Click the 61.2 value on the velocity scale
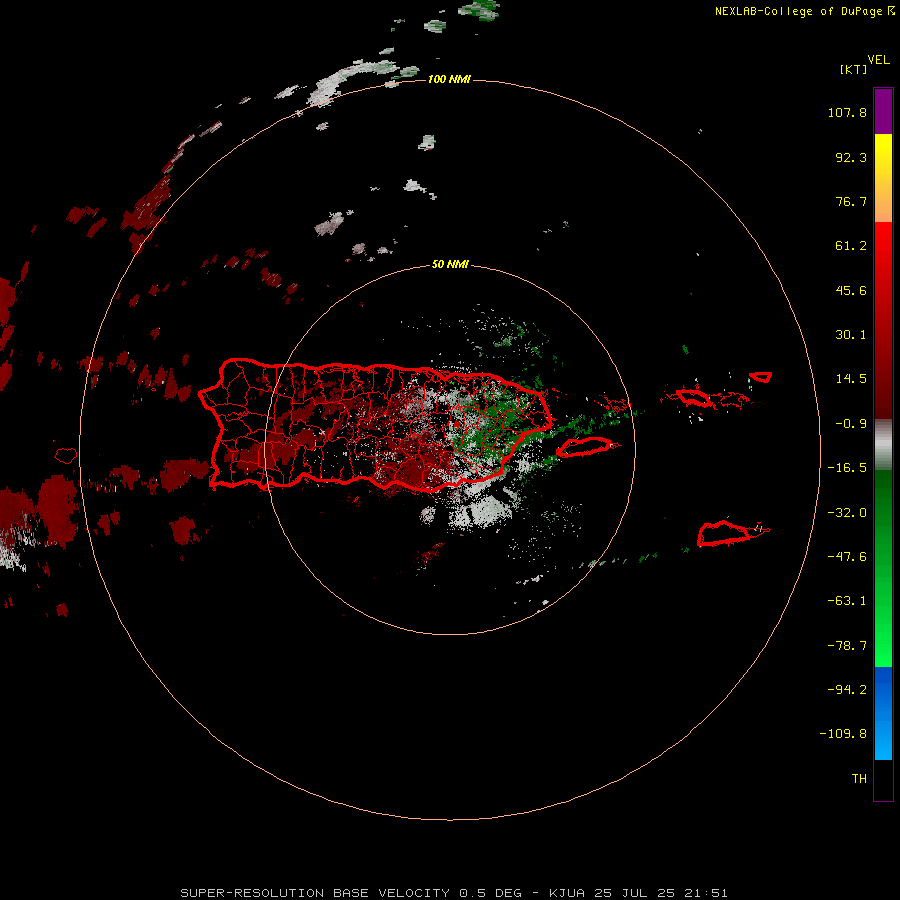 (851, 246)
